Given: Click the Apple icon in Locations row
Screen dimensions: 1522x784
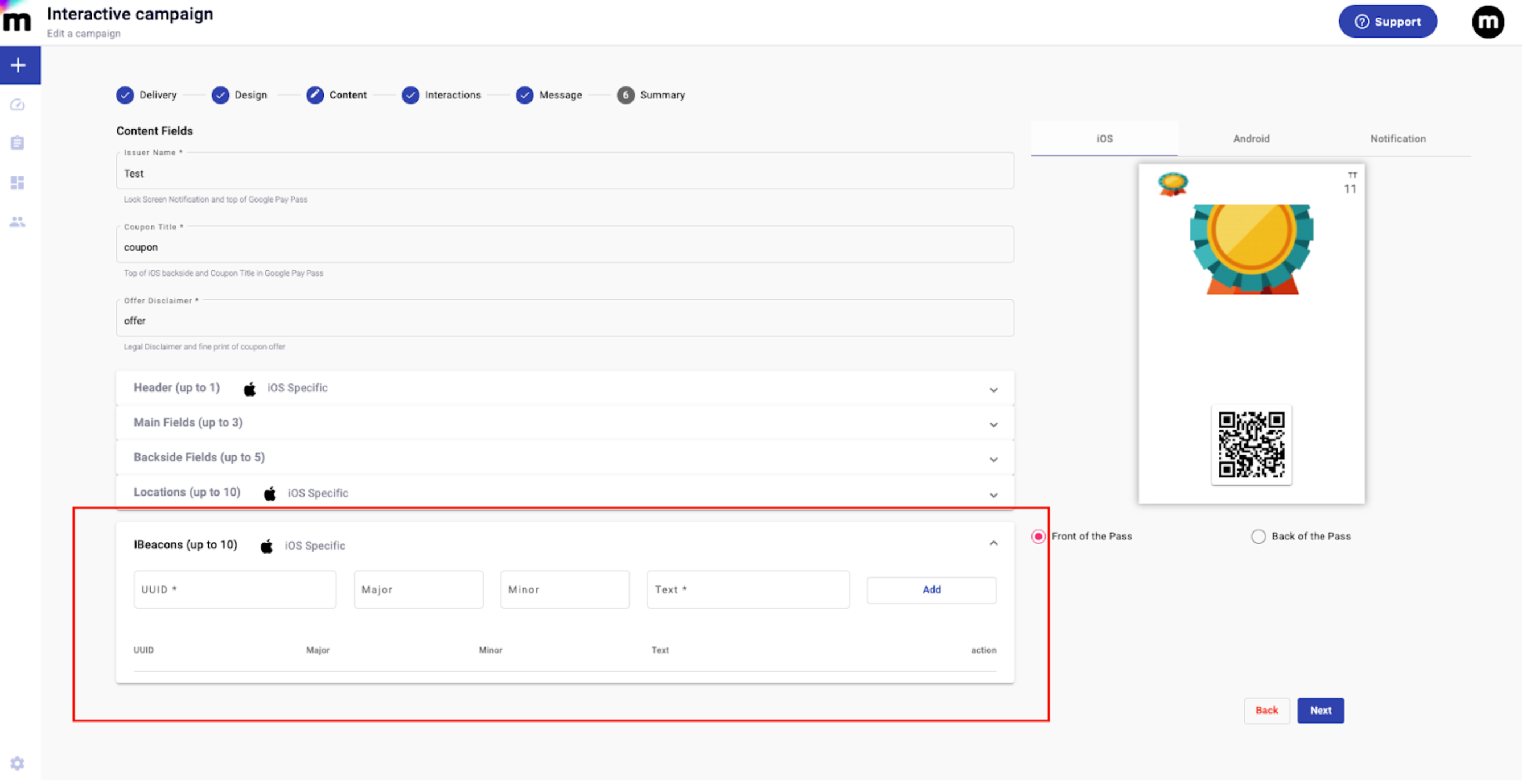Looking at the screenshot, I should (270, 495).
